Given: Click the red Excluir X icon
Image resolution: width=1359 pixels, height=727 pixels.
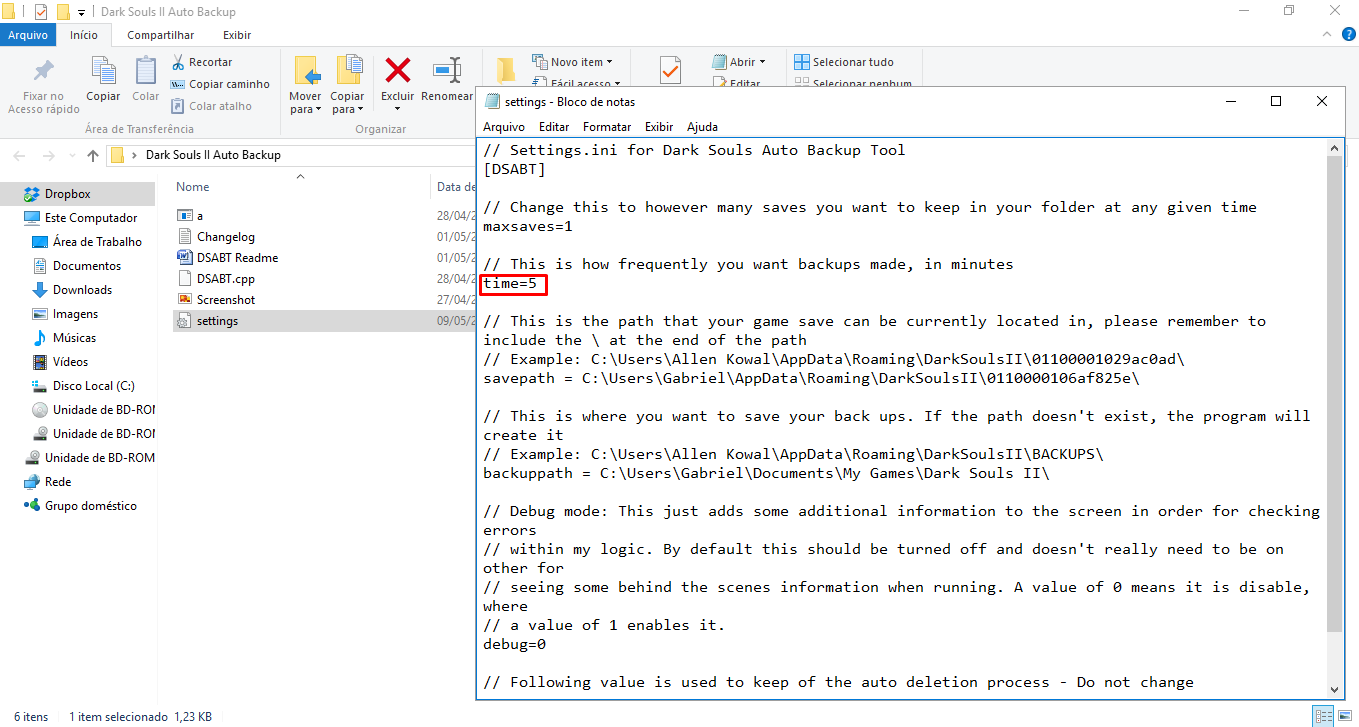Looking at the screenshot, I should [x=398, y=70].
